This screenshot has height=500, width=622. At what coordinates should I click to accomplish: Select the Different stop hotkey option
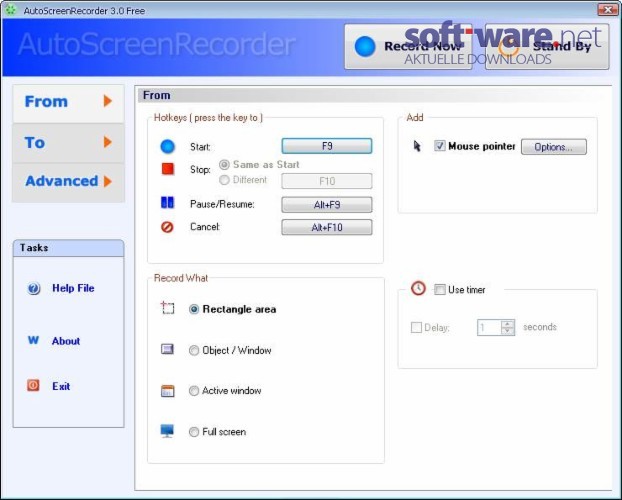(224, 180)
